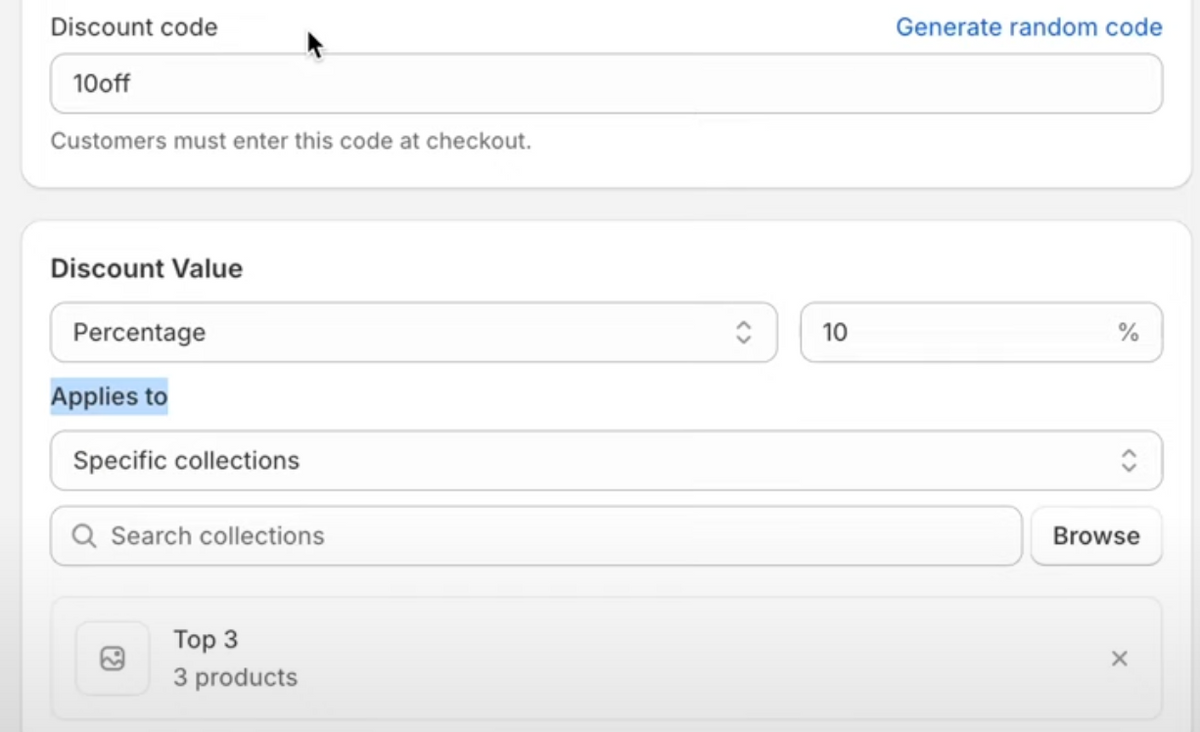Click the 3 products subtitle text
The image size is (1200, 732).
235,677
